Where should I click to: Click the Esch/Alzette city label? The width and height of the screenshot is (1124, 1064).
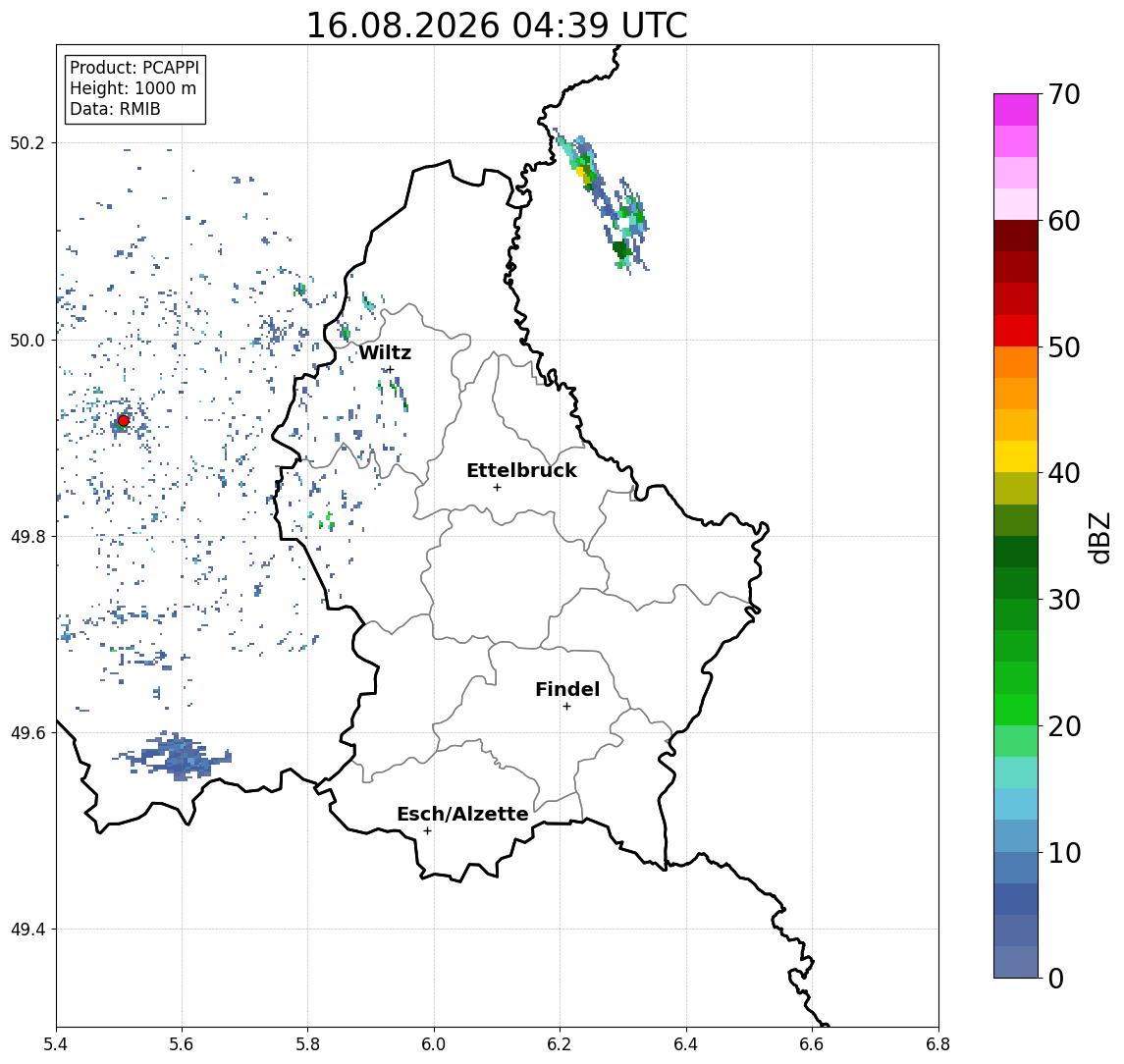click(x=462, y=814)
